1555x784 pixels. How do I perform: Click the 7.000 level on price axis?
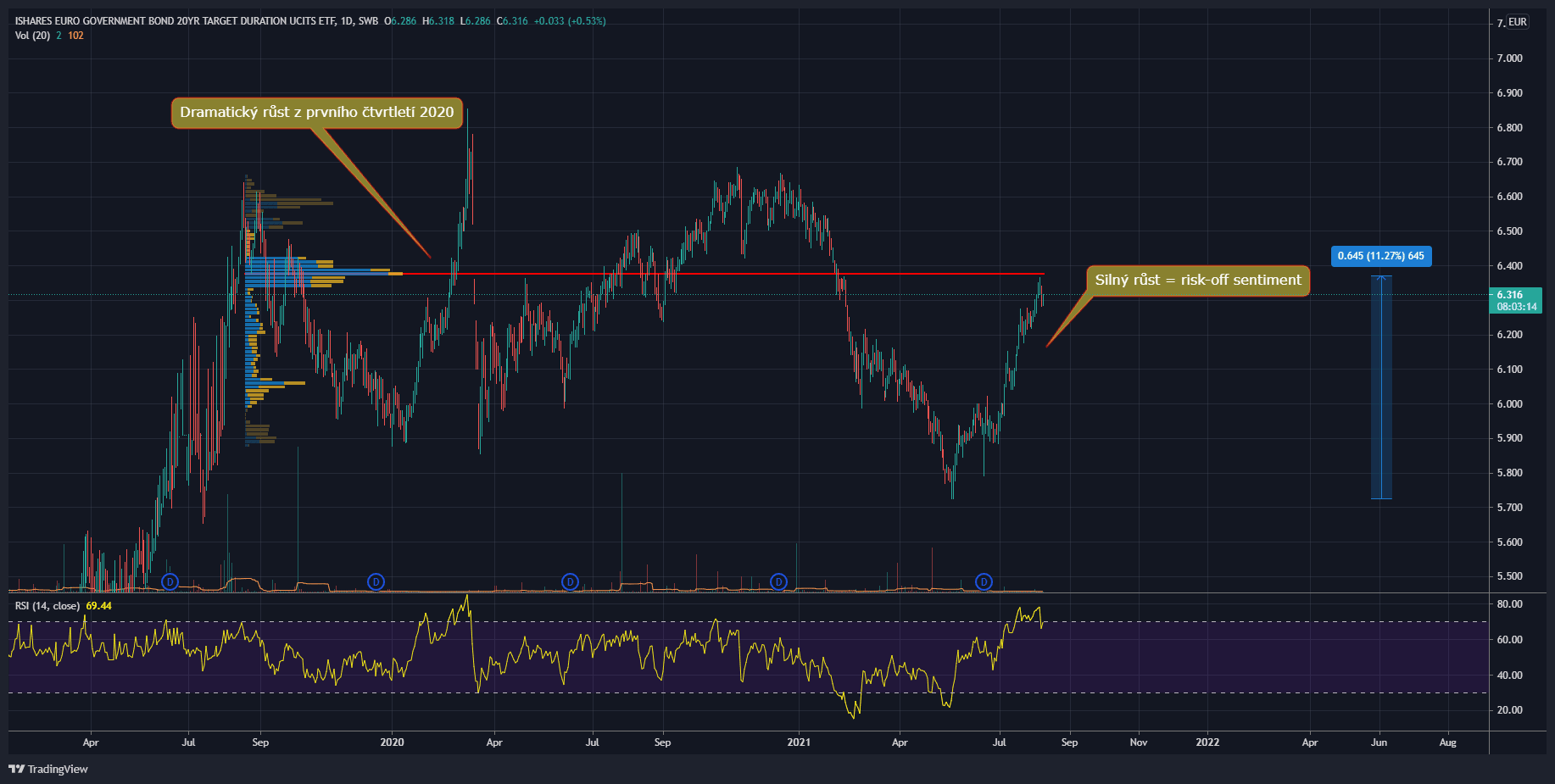click(1509, 58)
